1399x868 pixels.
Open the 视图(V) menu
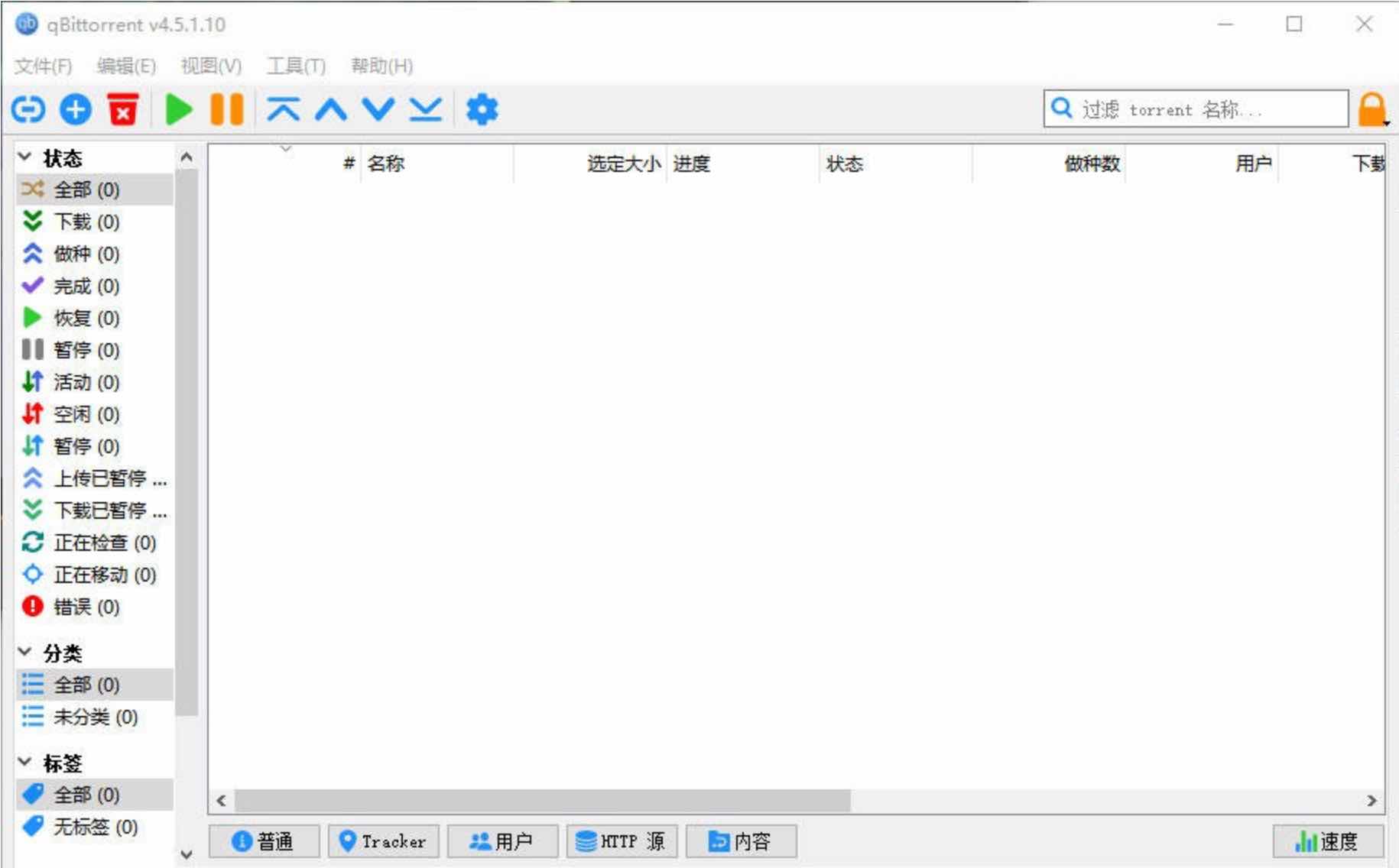211,66
